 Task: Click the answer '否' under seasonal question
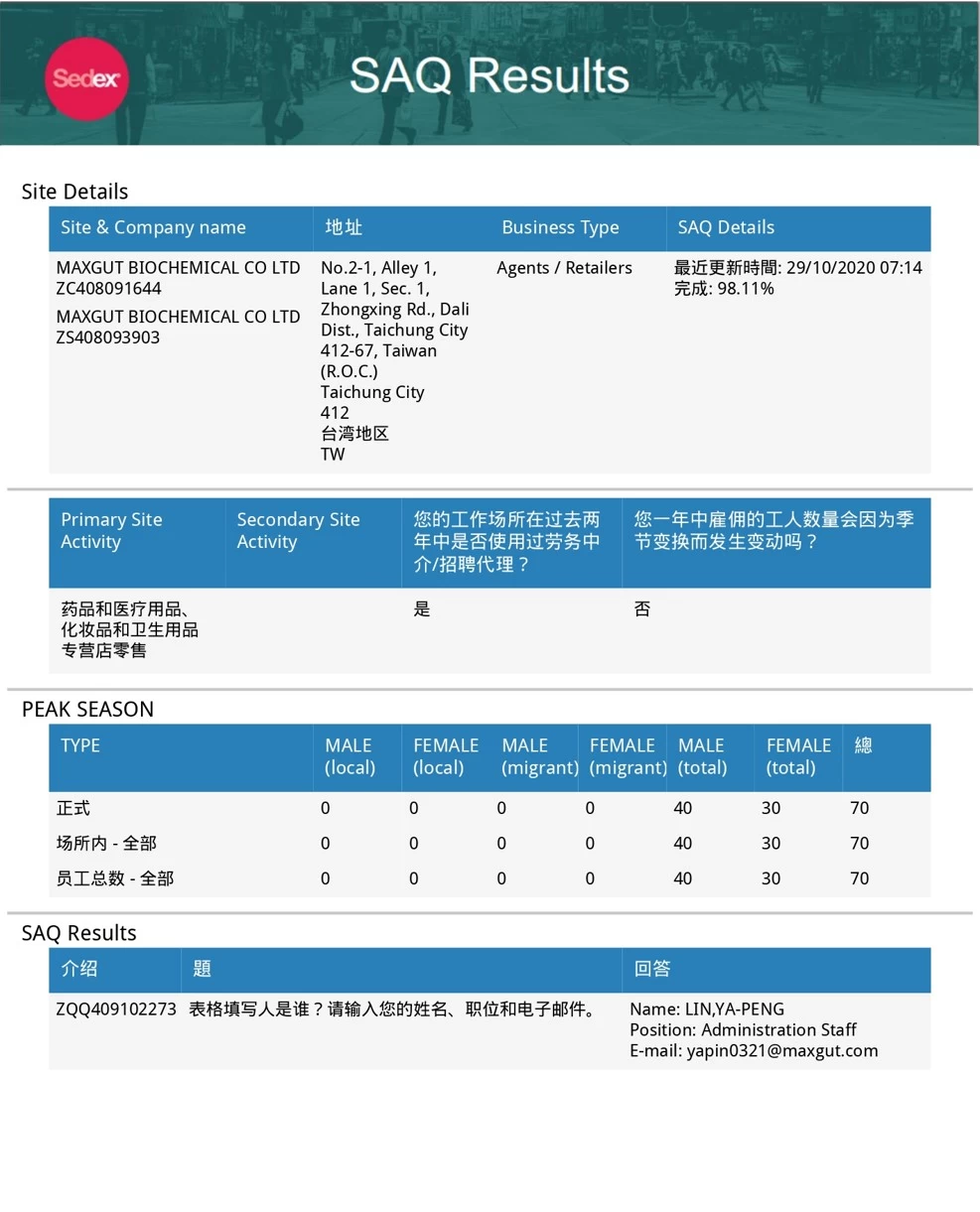(642, 609)
